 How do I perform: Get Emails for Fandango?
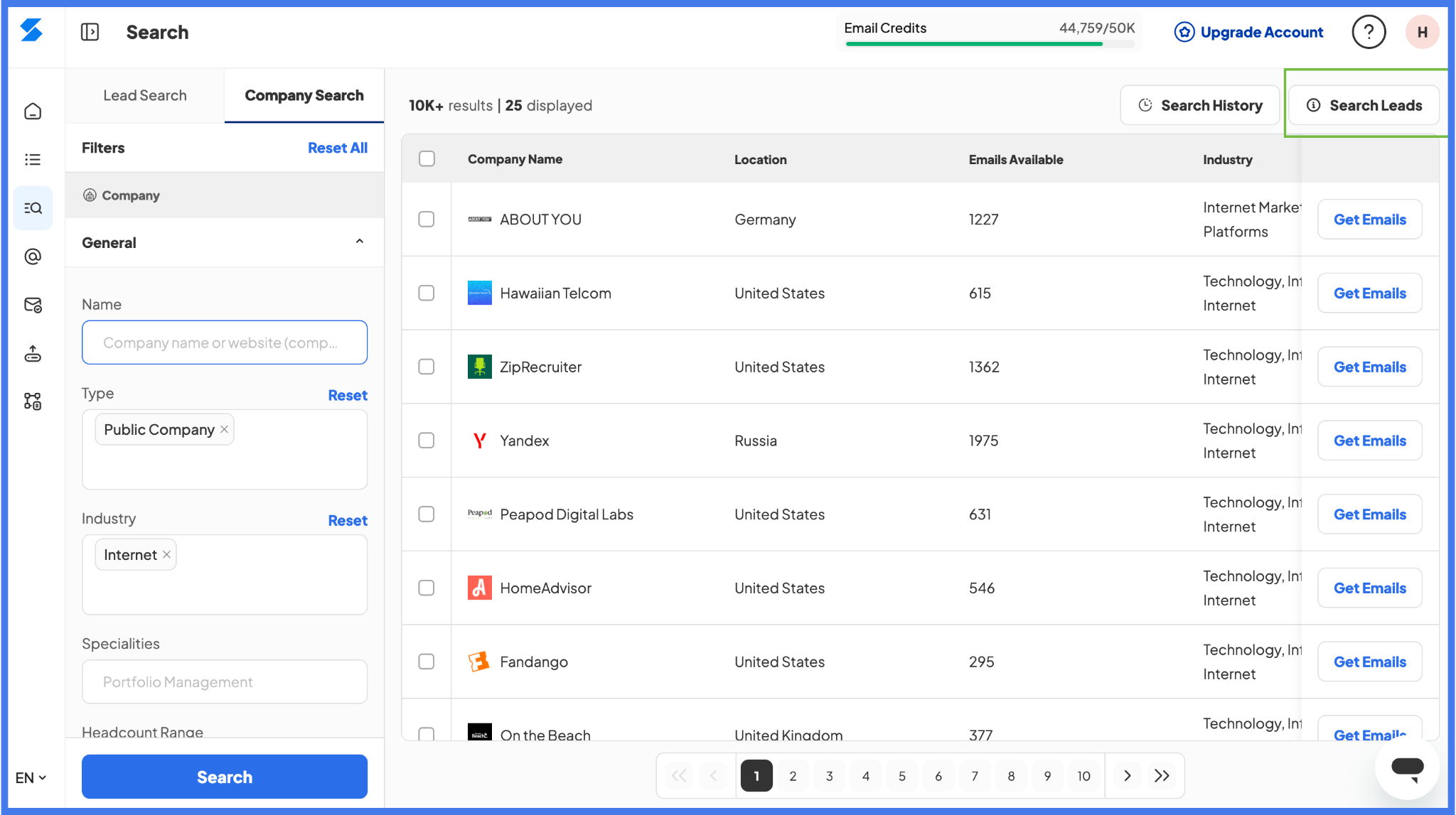point(1370,662)
